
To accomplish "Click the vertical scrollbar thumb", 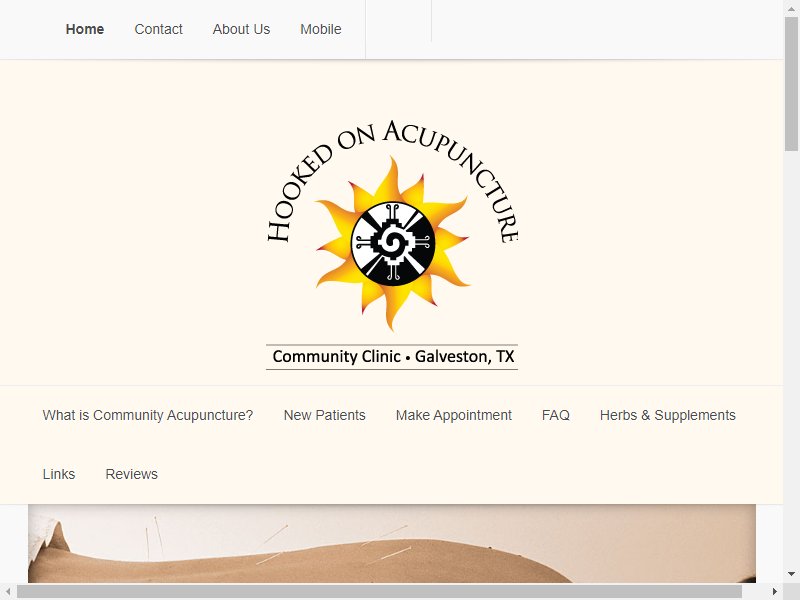I will [x=791, y=84].
